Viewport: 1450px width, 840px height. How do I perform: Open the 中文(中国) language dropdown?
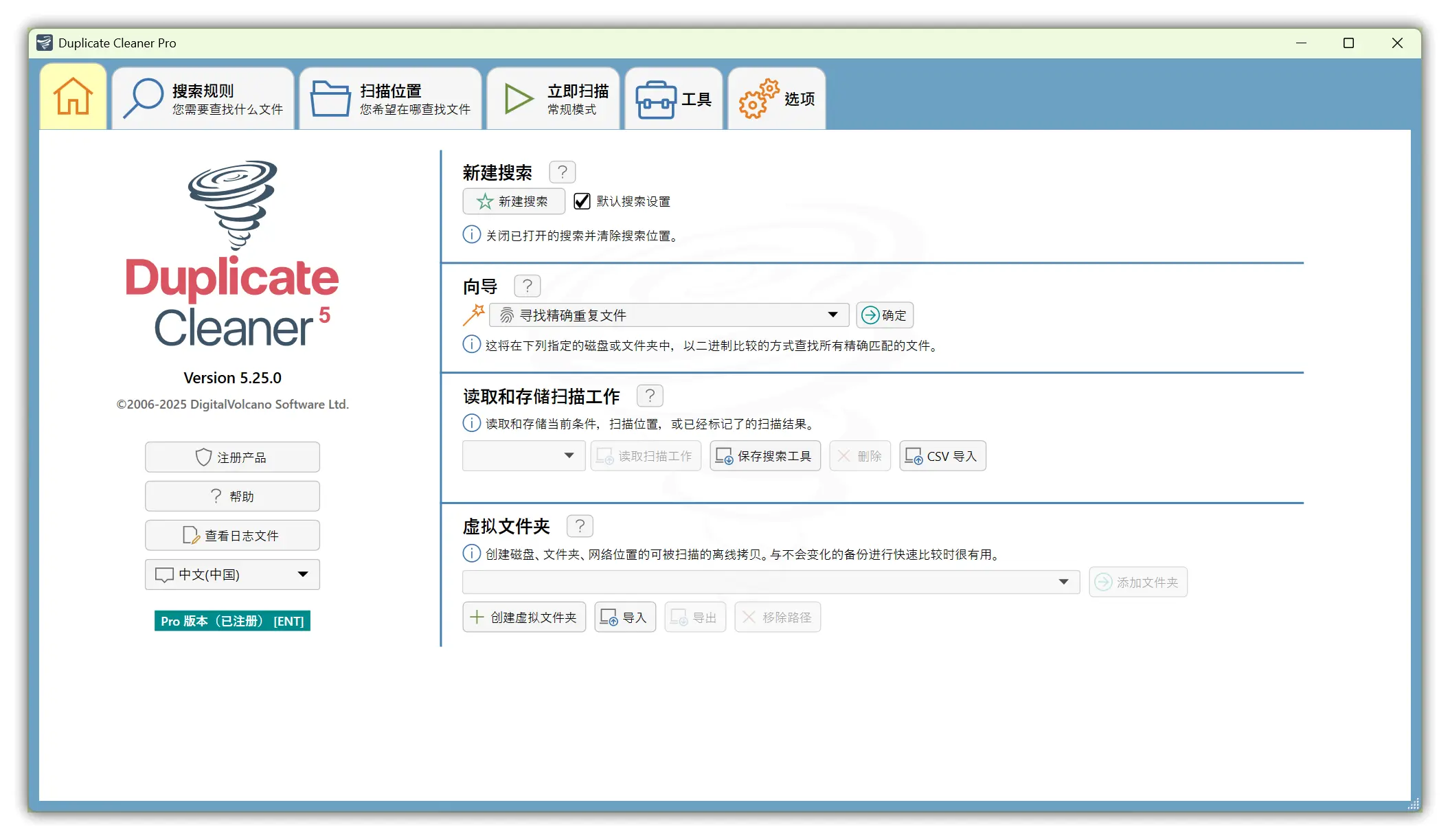click(x=232, y=574)
